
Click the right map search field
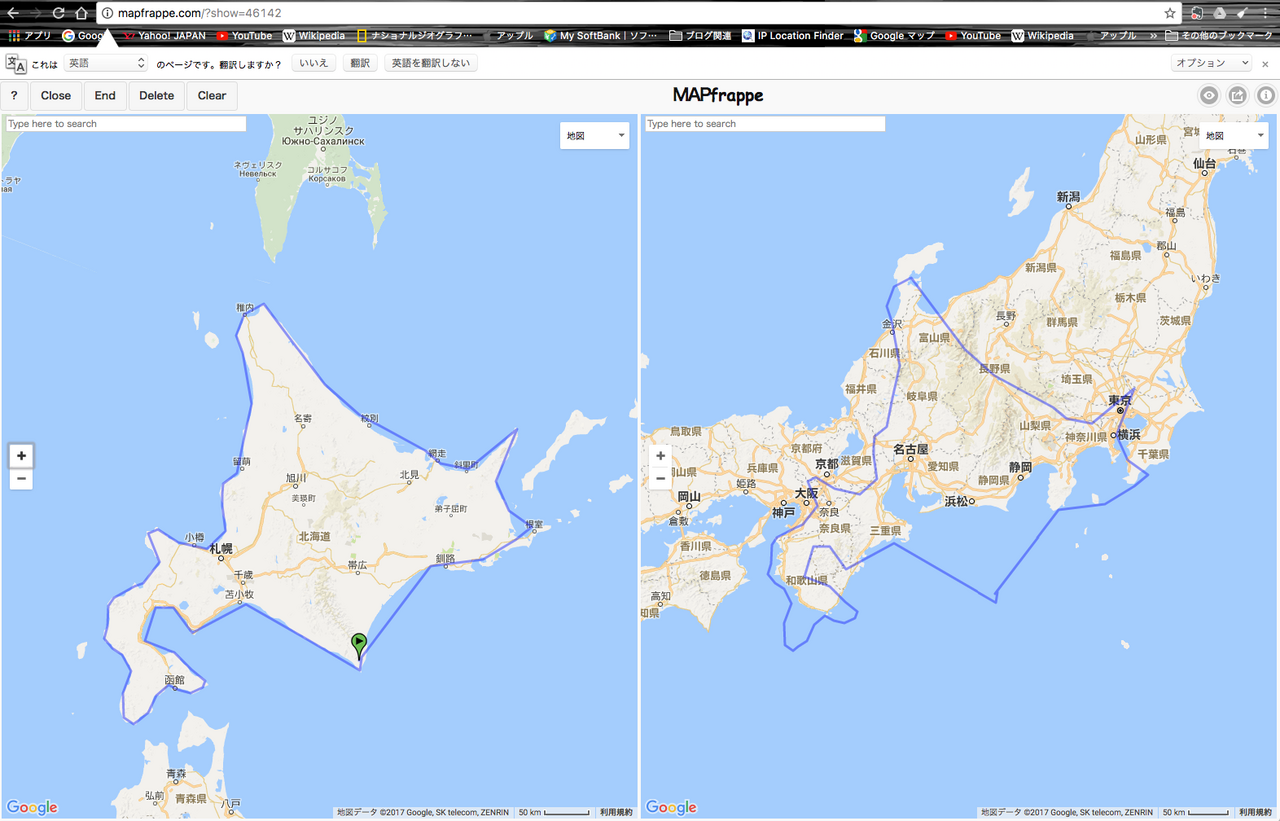pyautogui.click(x=765, y=124)
